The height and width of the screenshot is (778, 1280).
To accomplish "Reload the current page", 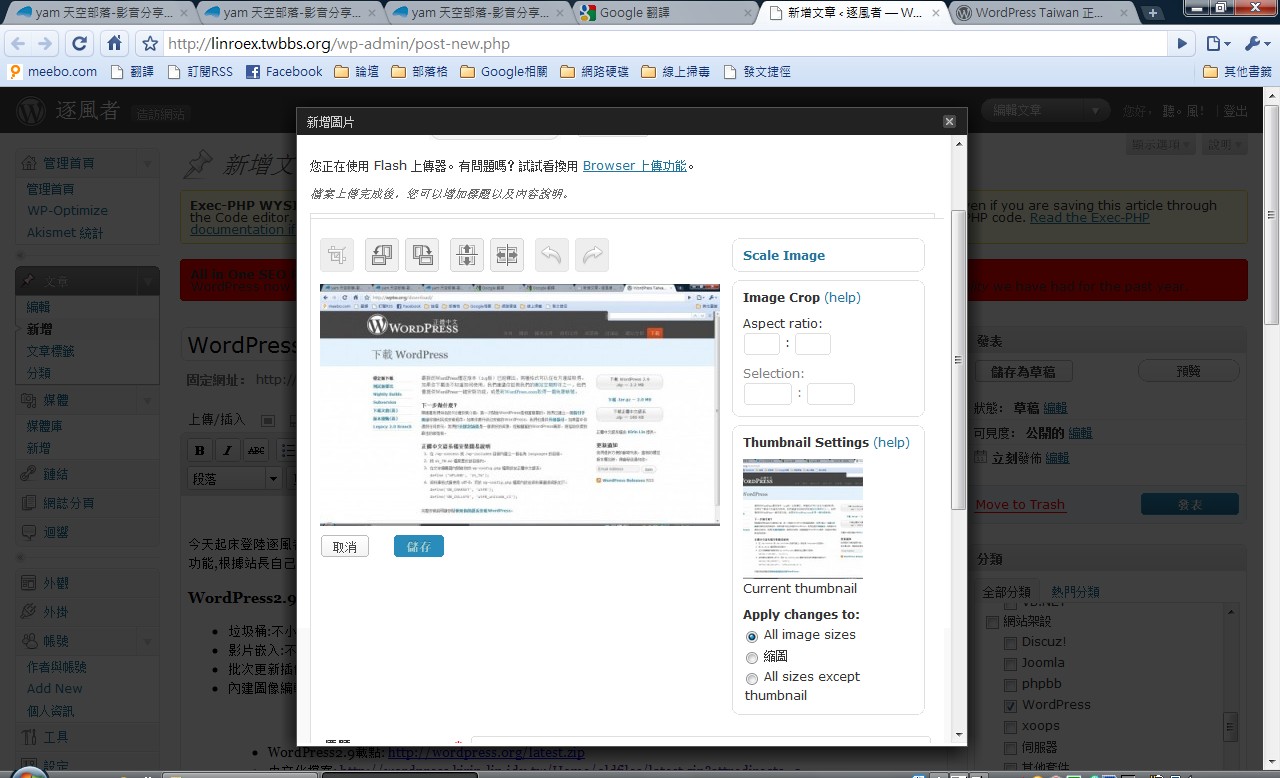I will (80, 43).
